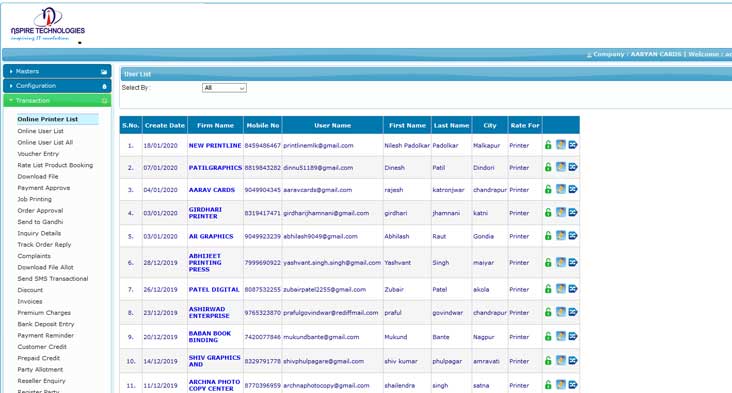The width and height of the screenshot is (732, 393).
Task: Click green unlock icon for NEW PRINTLINE
Action: click(x=548, y=145)
